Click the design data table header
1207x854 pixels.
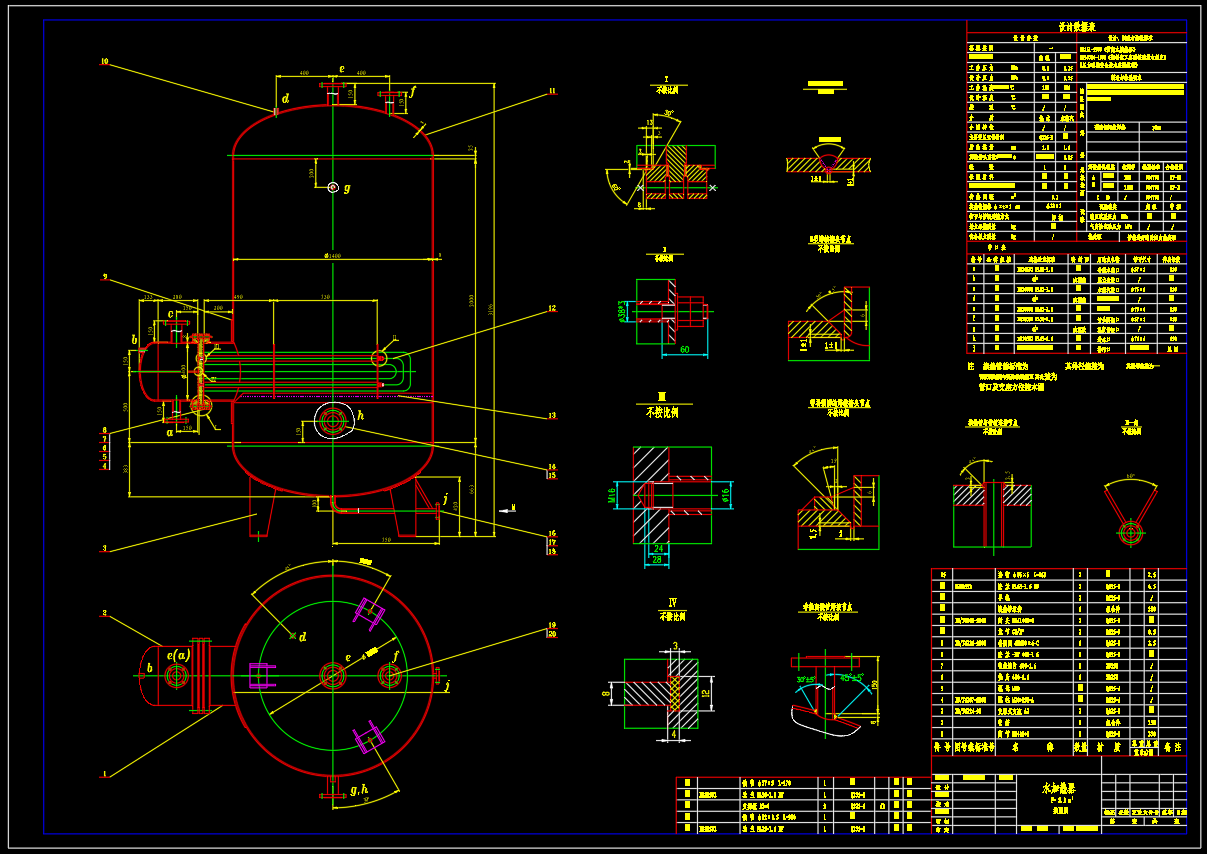[1076, 27]
